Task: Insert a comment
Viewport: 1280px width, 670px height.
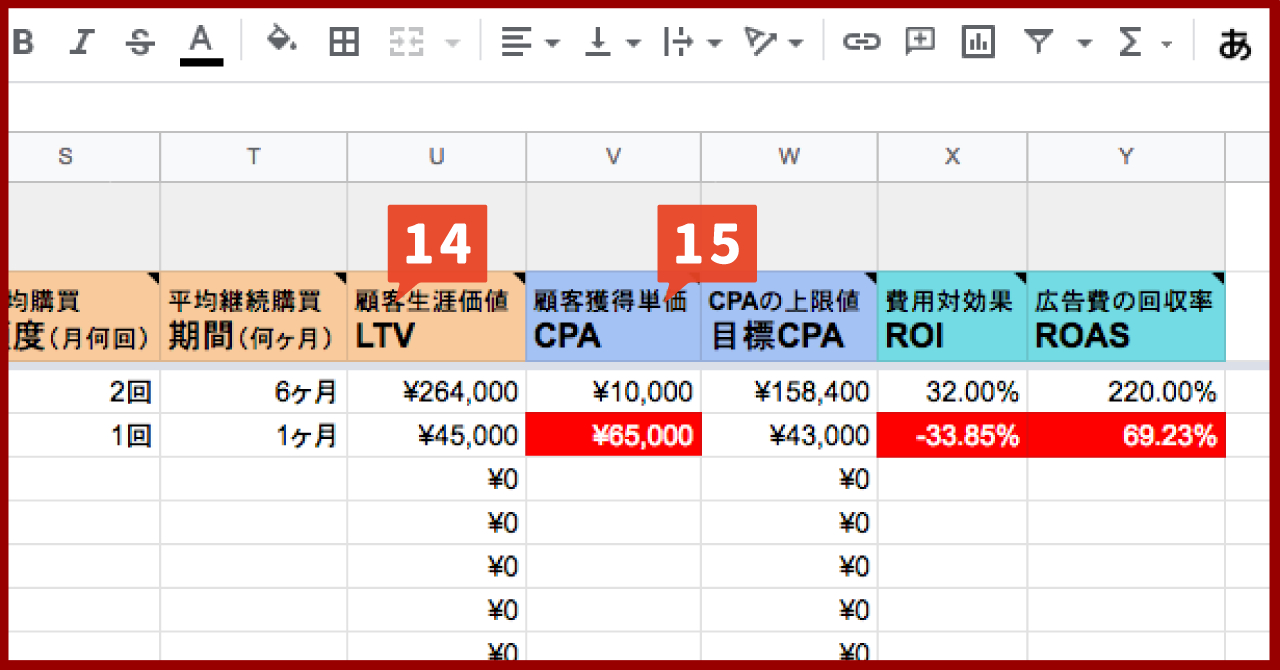Action: [x=919, y=42]
